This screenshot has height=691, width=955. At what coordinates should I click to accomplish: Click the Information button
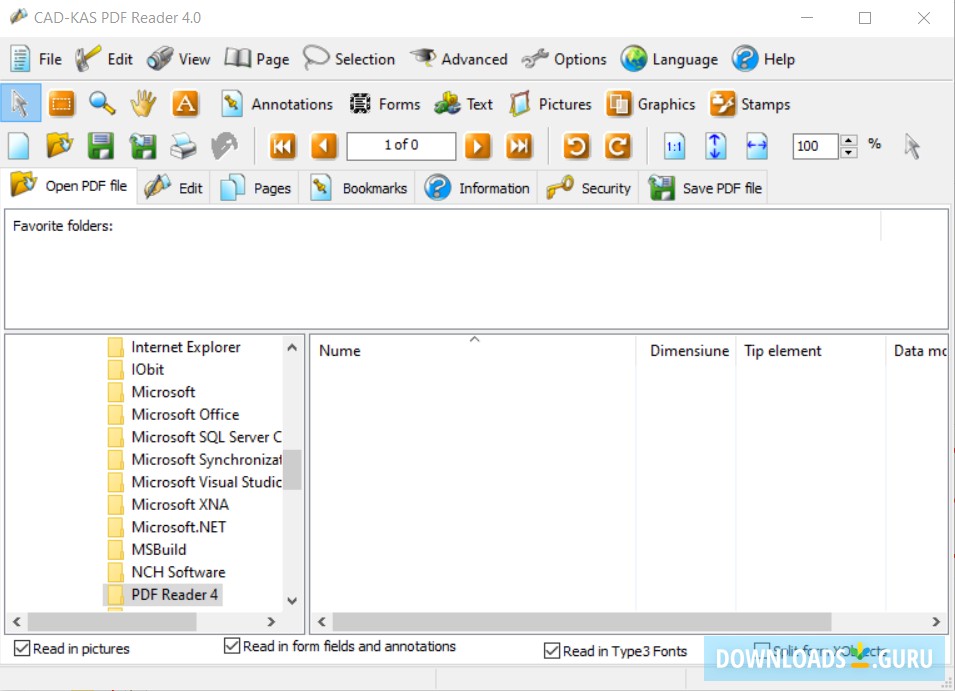point(477,187)
